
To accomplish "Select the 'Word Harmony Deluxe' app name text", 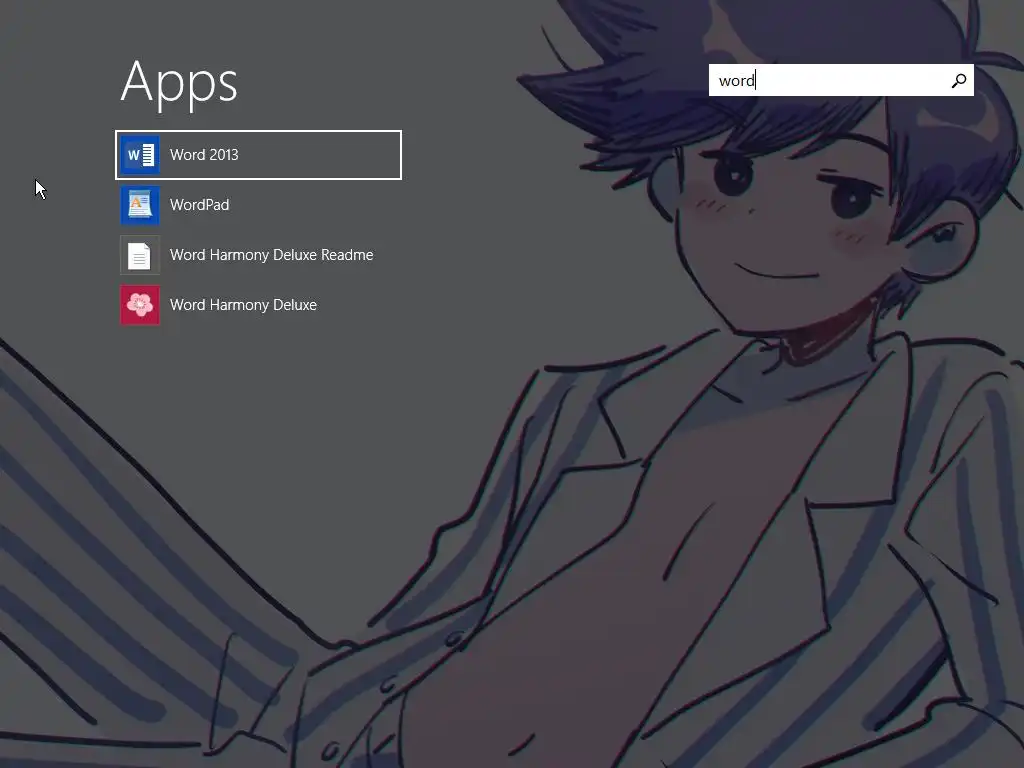I will point(244,305).
